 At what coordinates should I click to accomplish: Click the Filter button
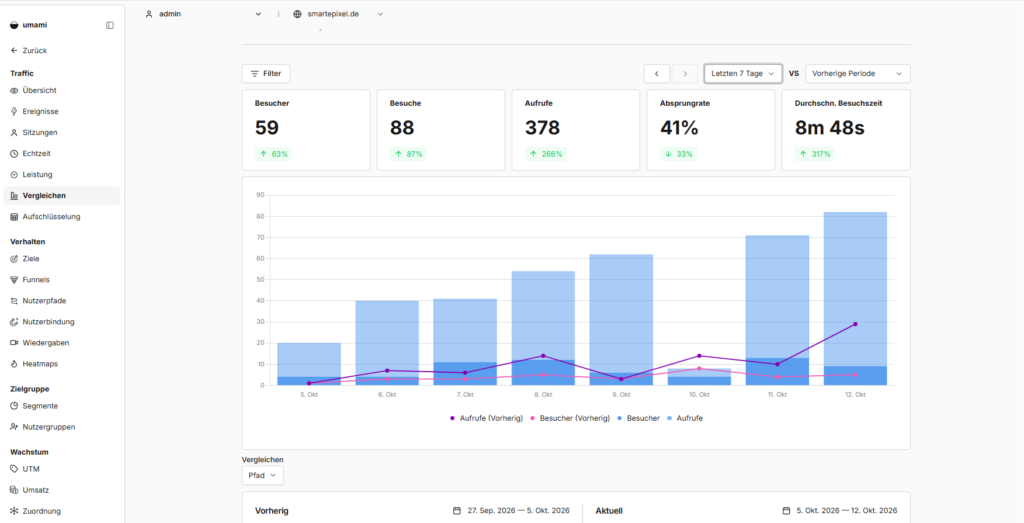[x=266, y=74]
